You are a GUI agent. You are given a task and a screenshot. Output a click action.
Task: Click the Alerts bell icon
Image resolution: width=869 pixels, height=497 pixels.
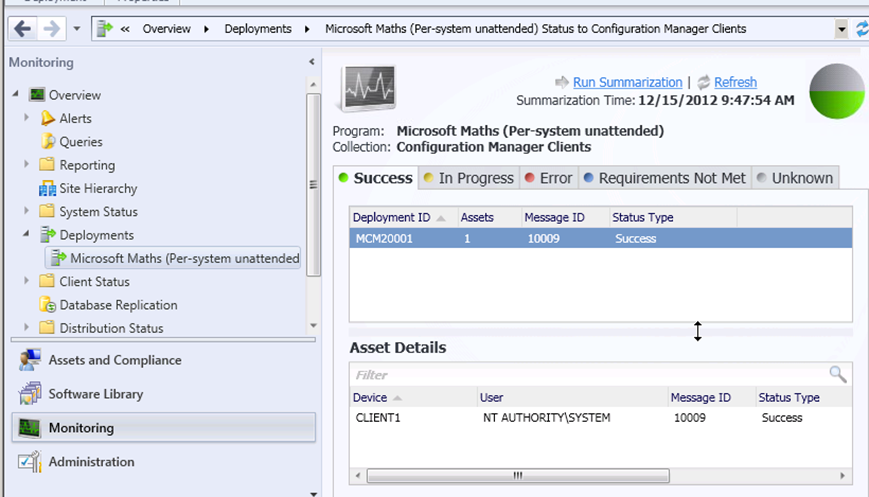[48, 118]
